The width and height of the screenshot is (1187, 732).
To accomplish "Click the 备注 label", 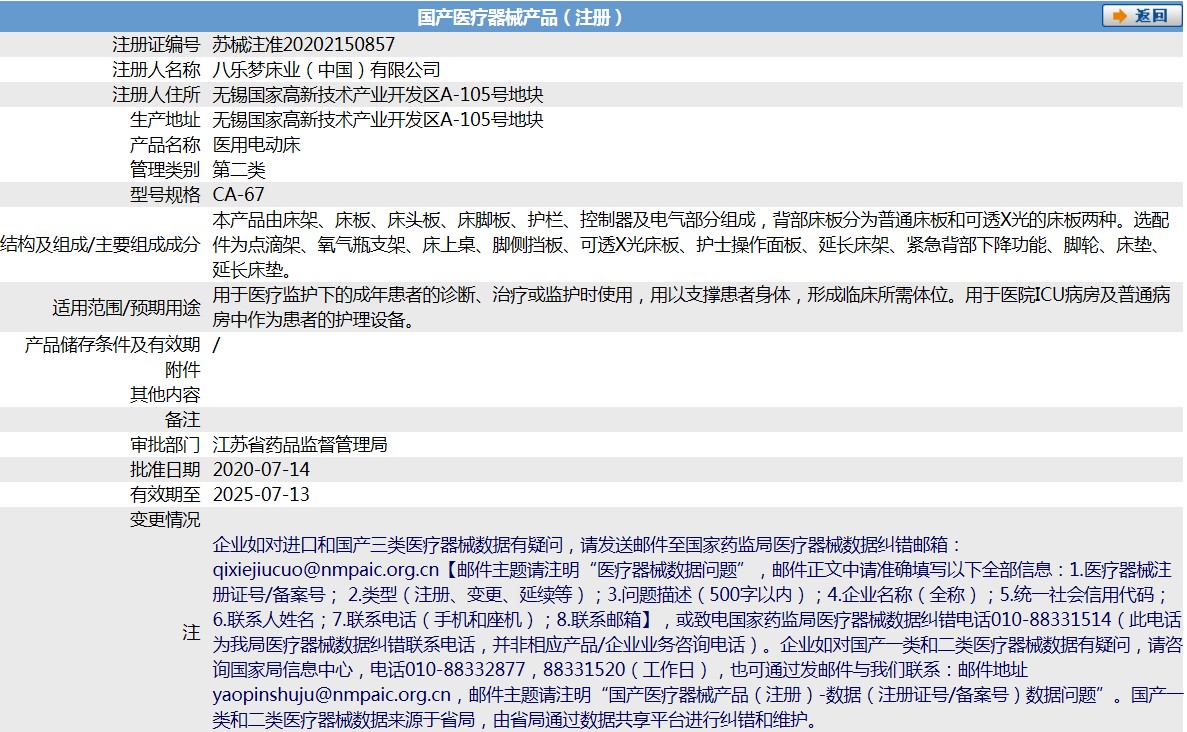I will click(182, 419).
